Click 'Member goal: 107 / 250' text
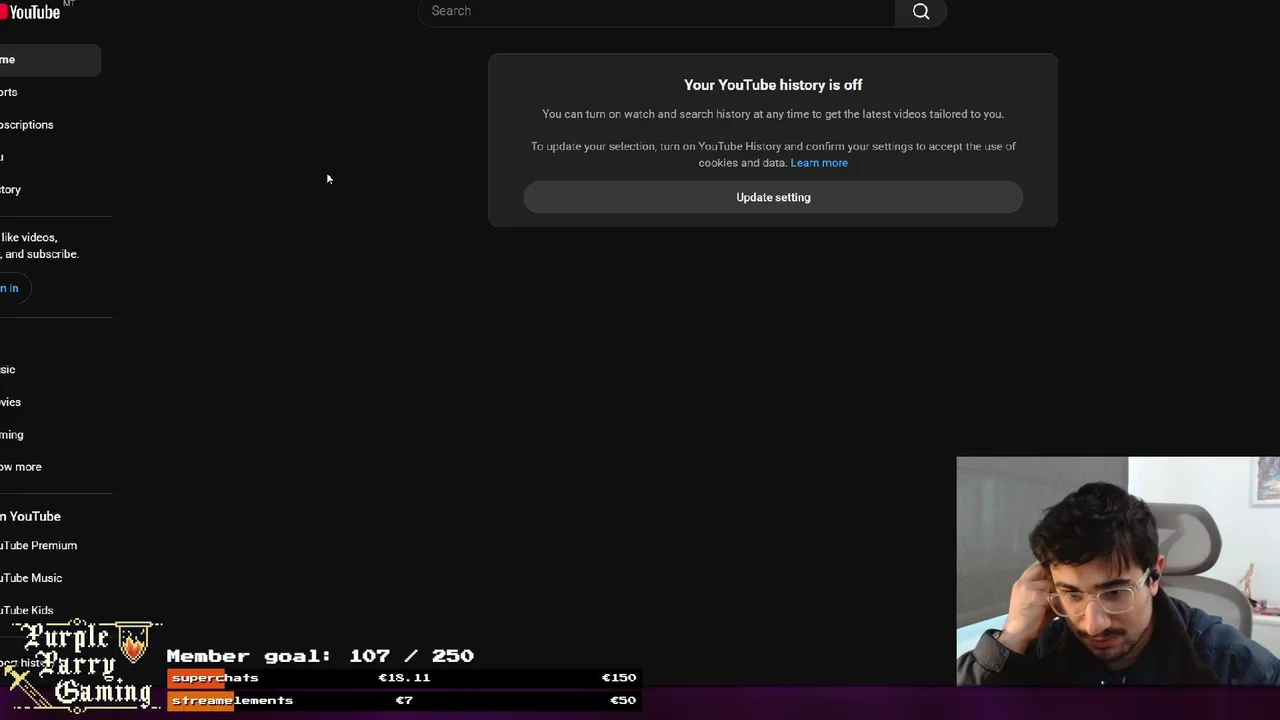 pos(320,656)
